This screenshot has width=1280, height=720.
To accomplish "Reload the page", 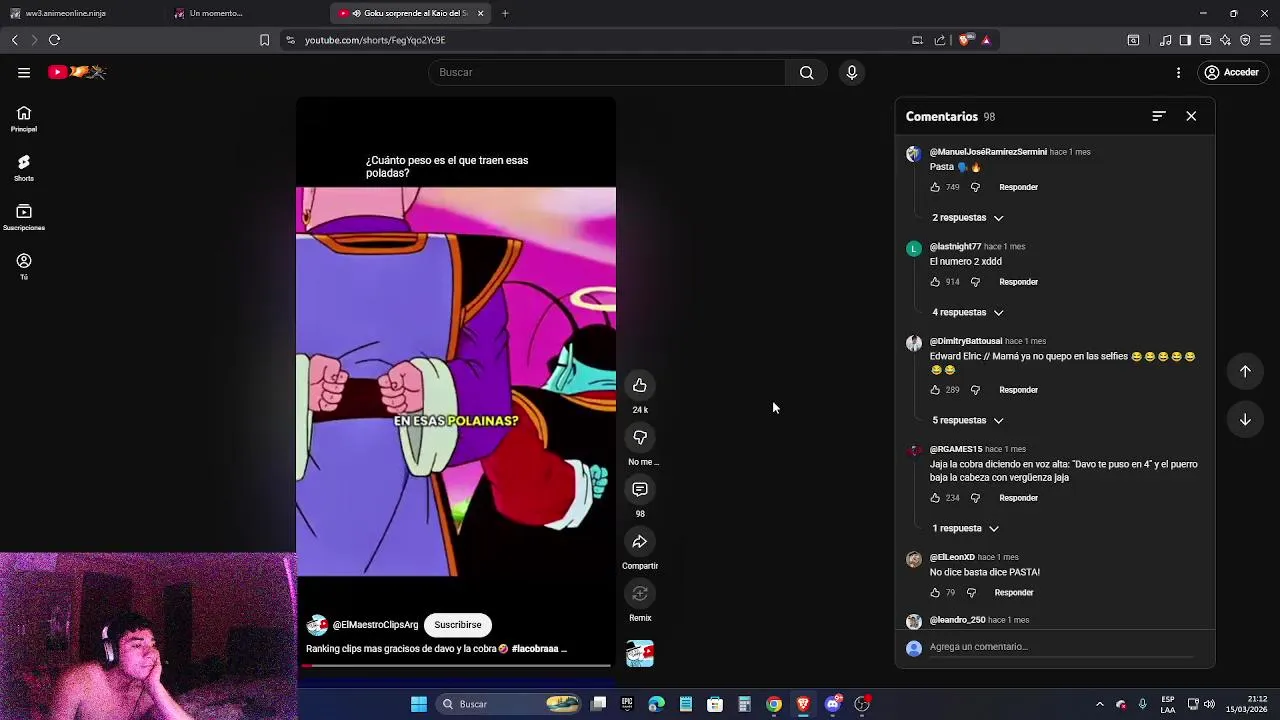I will coord(54,40).
